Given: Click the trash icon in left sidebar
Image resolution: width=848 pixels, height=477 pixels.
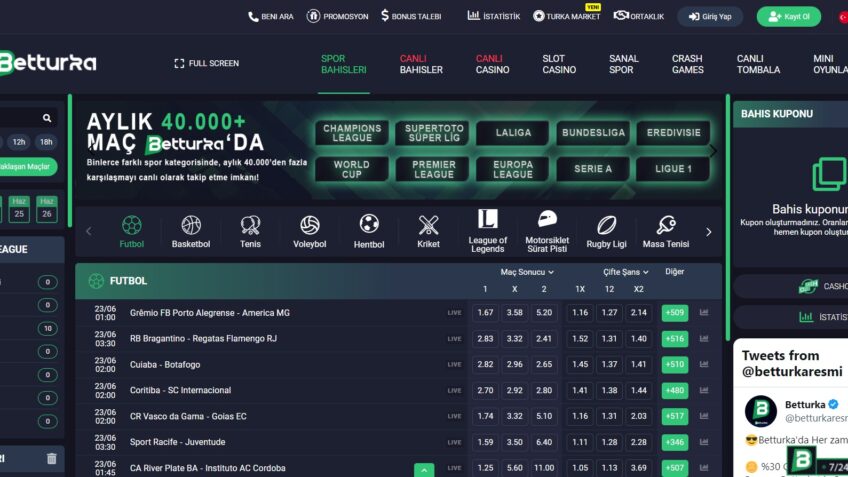Looking at the screenshot, I should click(x=52, y=459).
